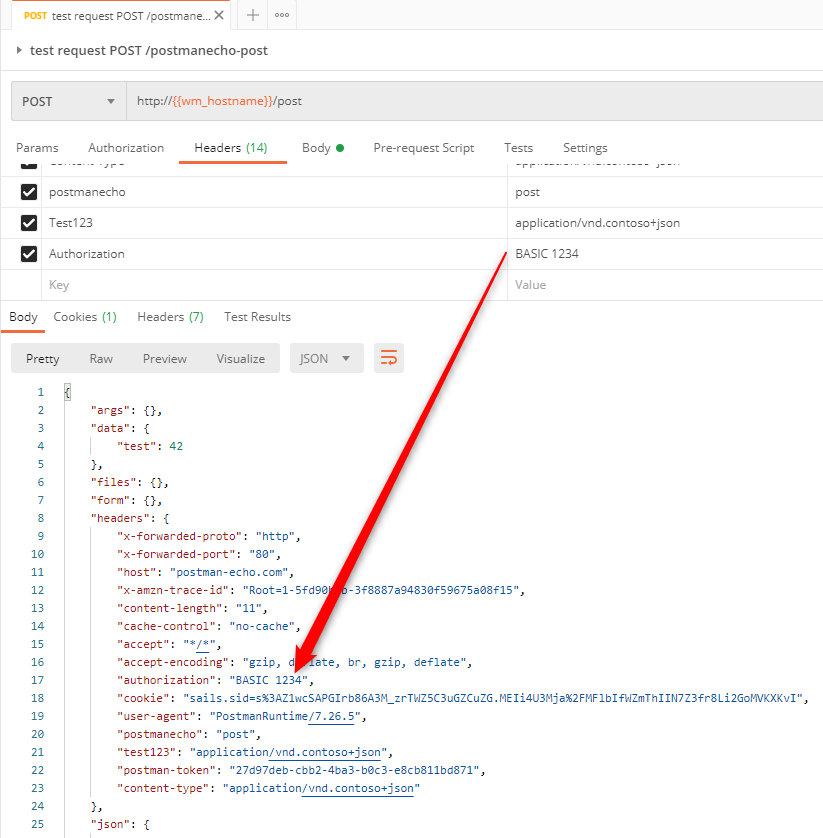Collapse the root JSON object at line 1

point(67,392)
